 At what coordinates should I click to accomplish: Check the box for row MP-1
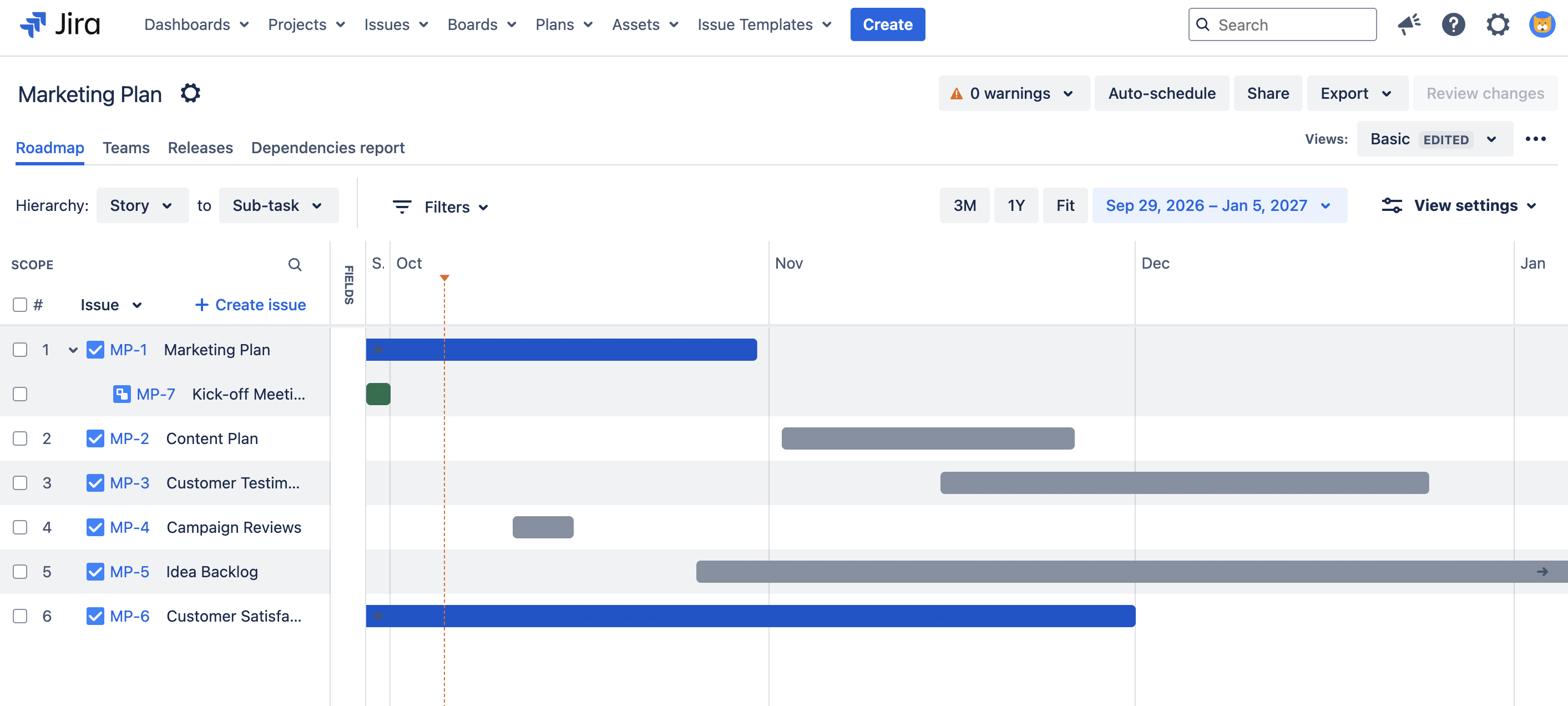click(20, 350)
